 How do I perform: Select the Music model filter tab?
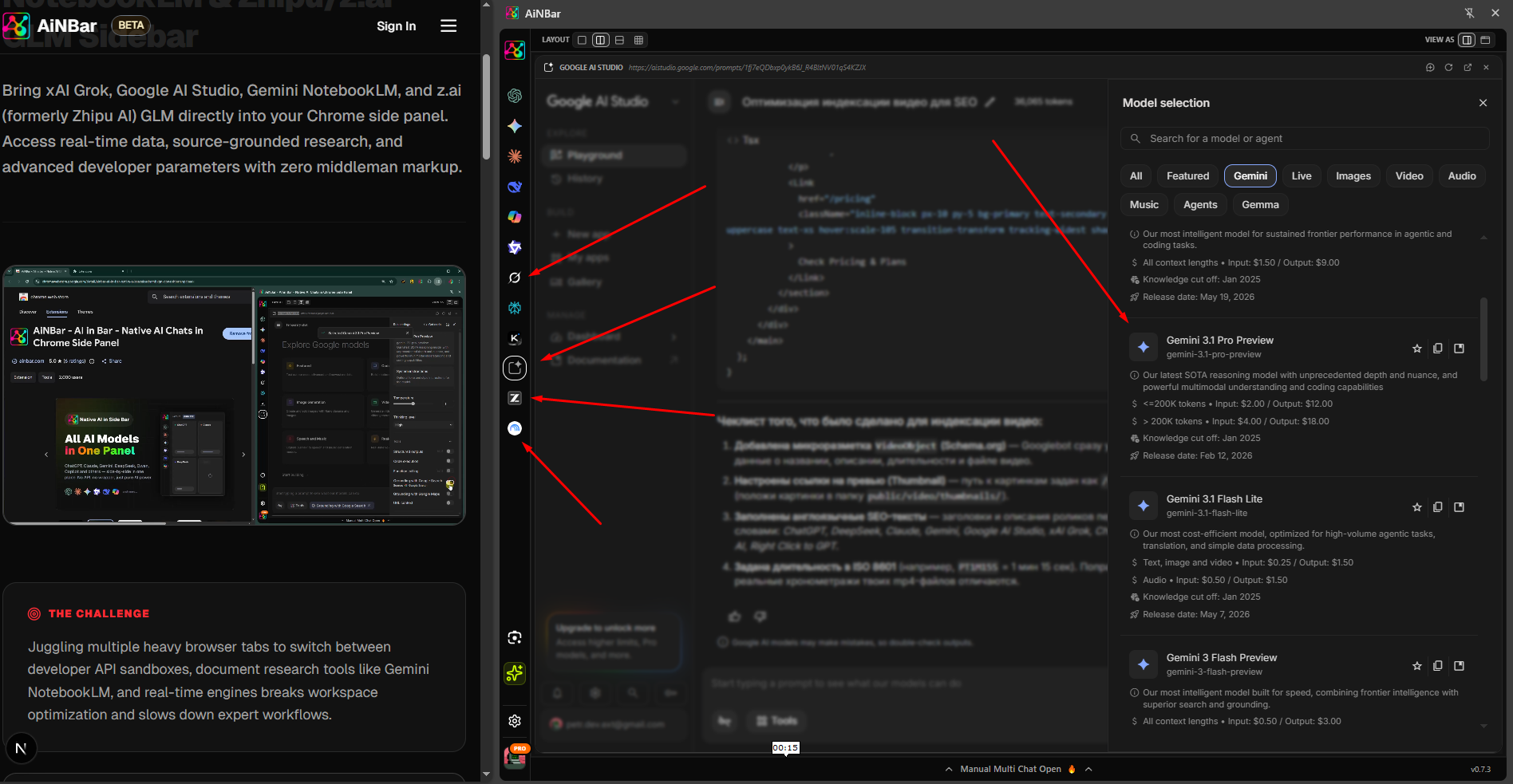(1144, 205)
